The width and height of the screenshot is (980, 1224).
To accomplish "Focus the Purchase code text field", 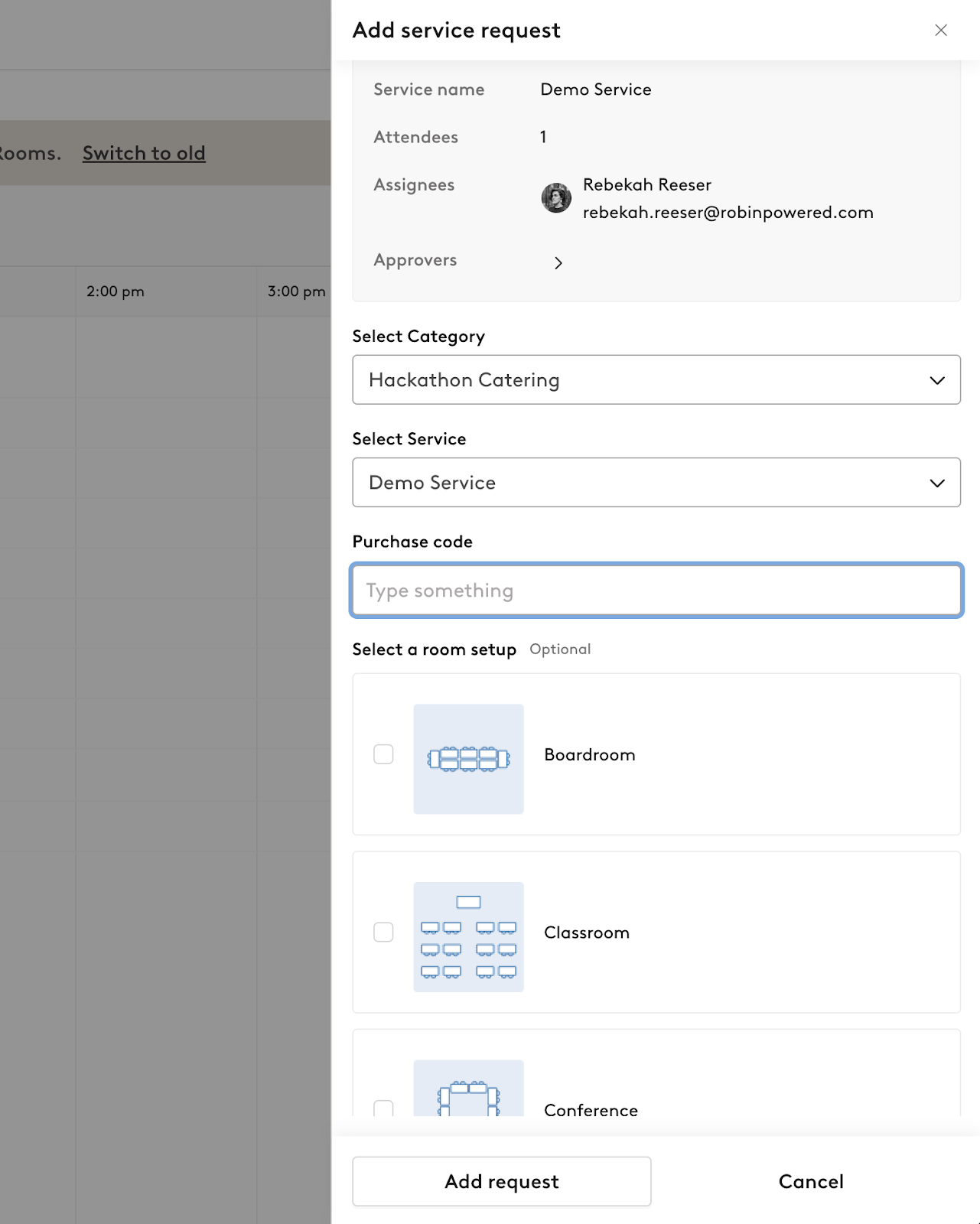I will [656, 590].
